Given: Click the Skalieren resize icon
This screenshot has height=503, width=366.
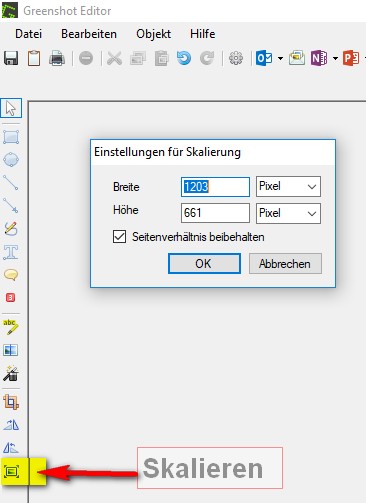Looking at the screenshot, I should coord(11,471).
